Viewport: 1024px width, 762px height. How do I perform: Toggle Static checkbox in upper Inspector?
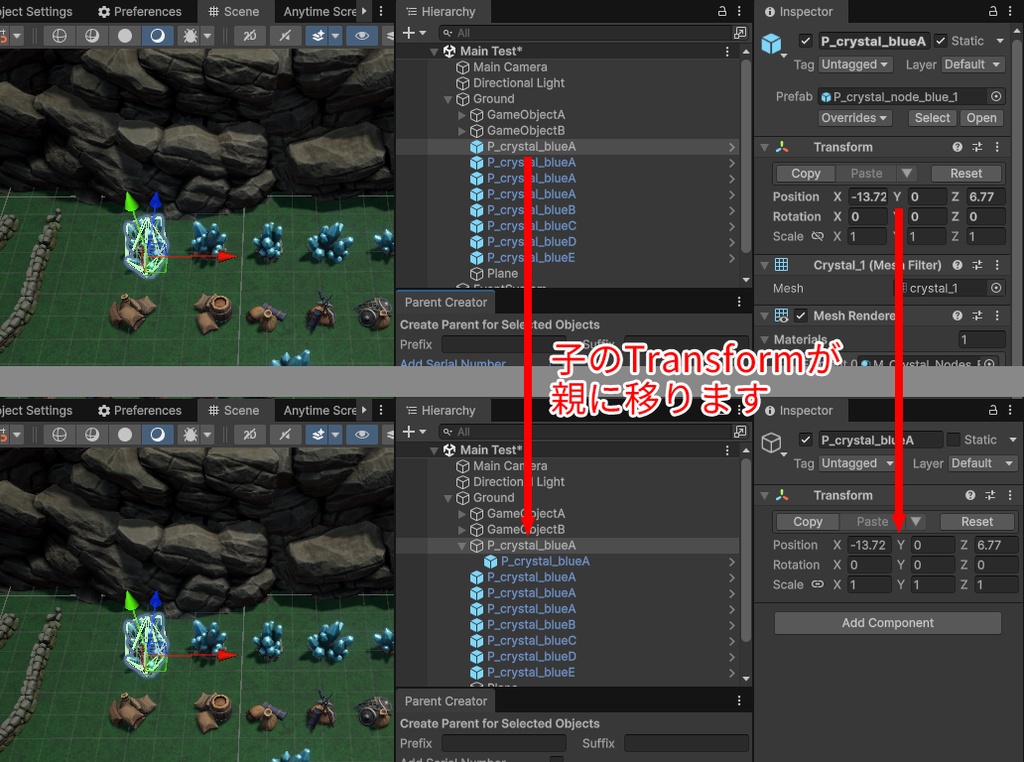[x=940, y=41]
